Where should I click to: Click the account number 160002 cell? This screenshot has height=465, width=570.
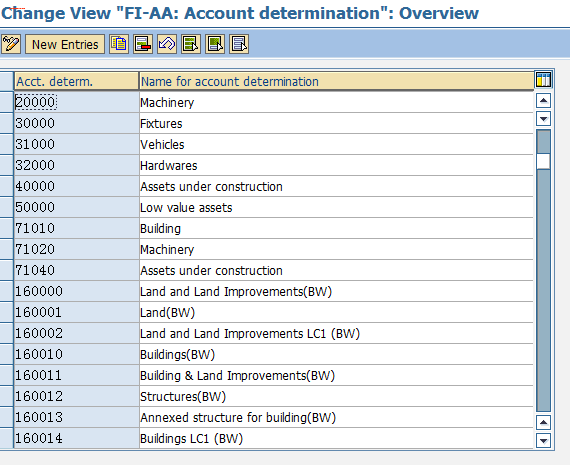(76, 333)
